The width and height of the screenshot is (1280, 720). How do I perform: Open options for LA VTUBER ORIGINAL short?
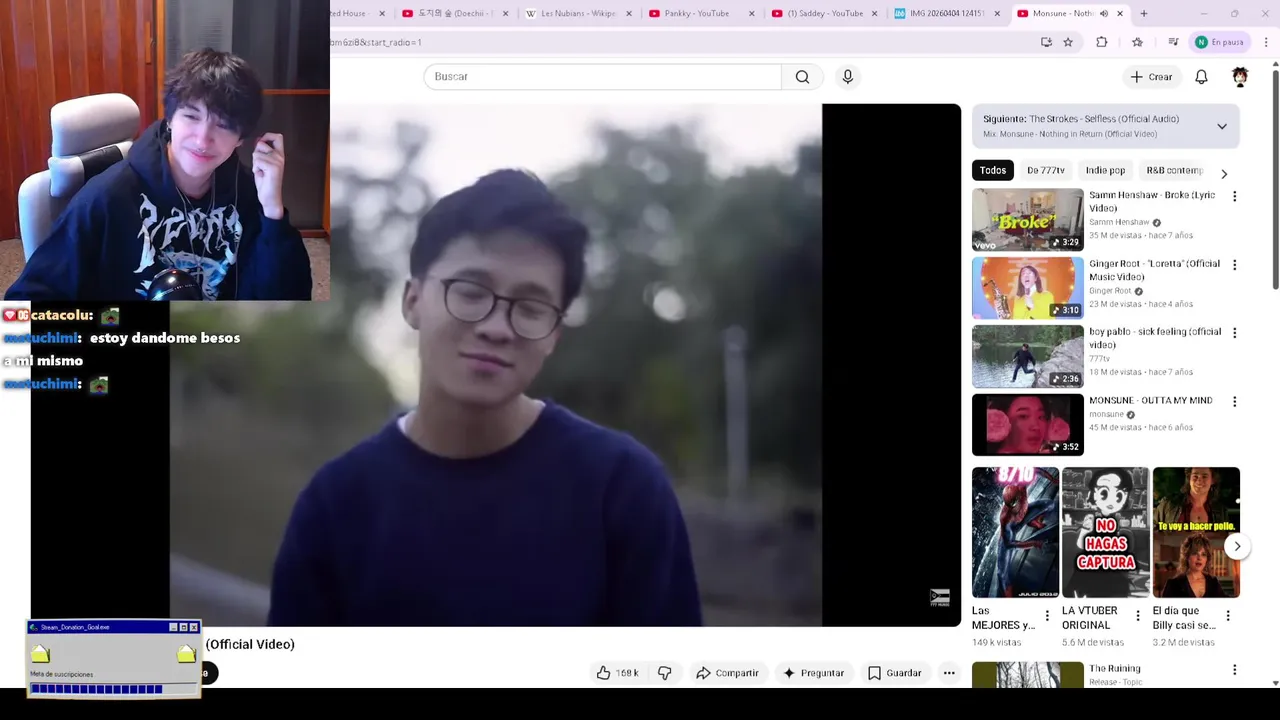coord(1137,616)
